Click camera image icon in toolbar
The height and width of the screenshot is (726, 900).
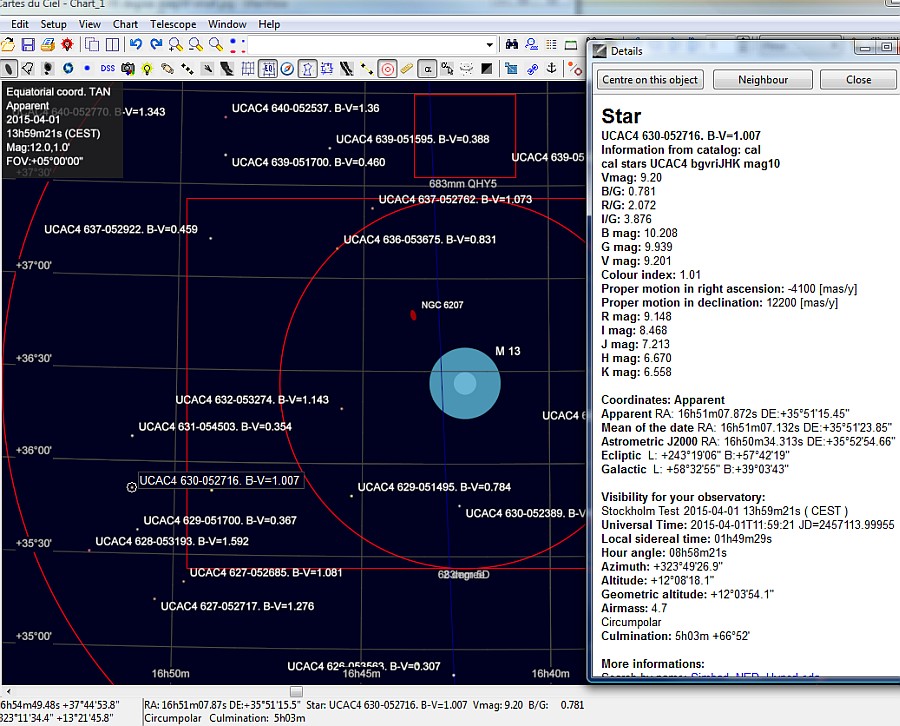127,69
